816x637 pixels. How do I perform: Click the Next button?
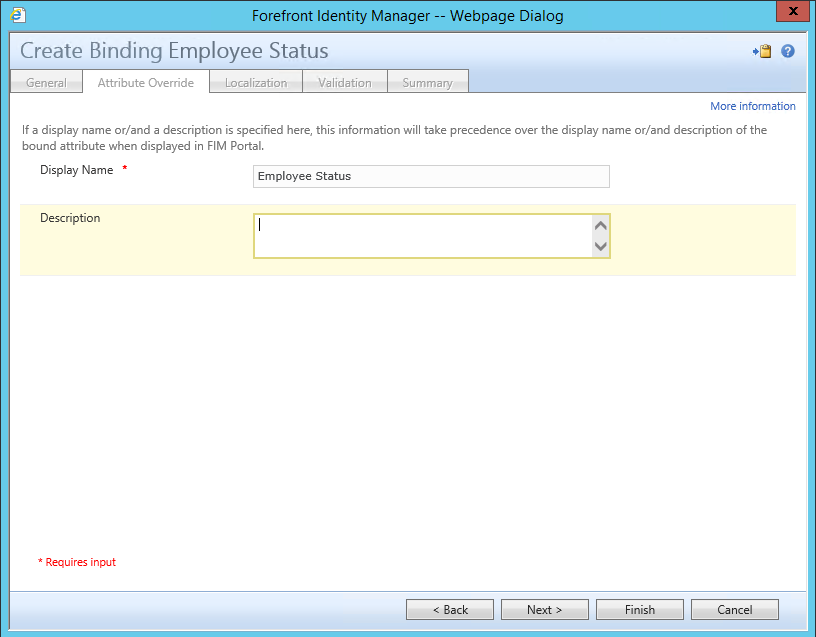[x=544, y=609]
